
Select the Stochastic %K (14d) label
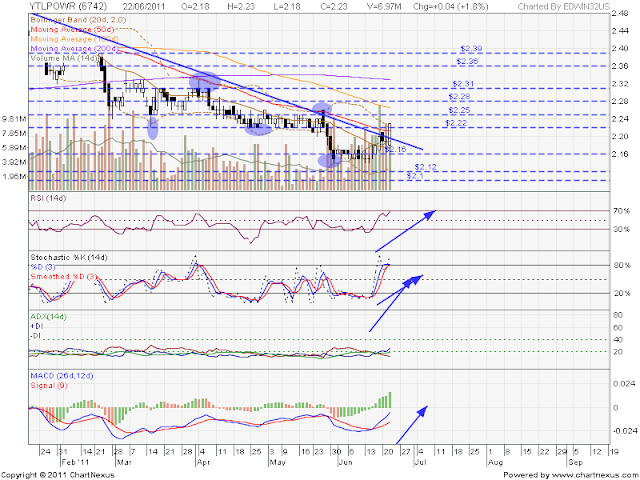point(69,258)
